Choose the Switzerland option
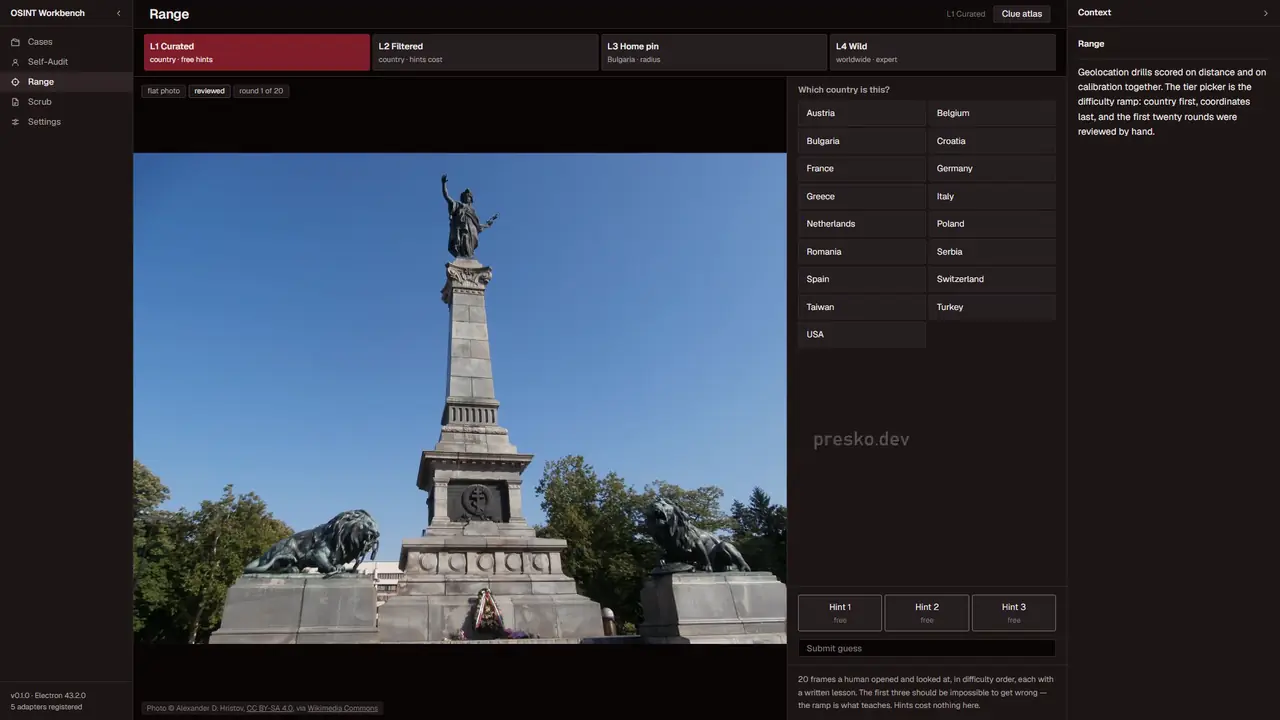 tap(992, 279)
